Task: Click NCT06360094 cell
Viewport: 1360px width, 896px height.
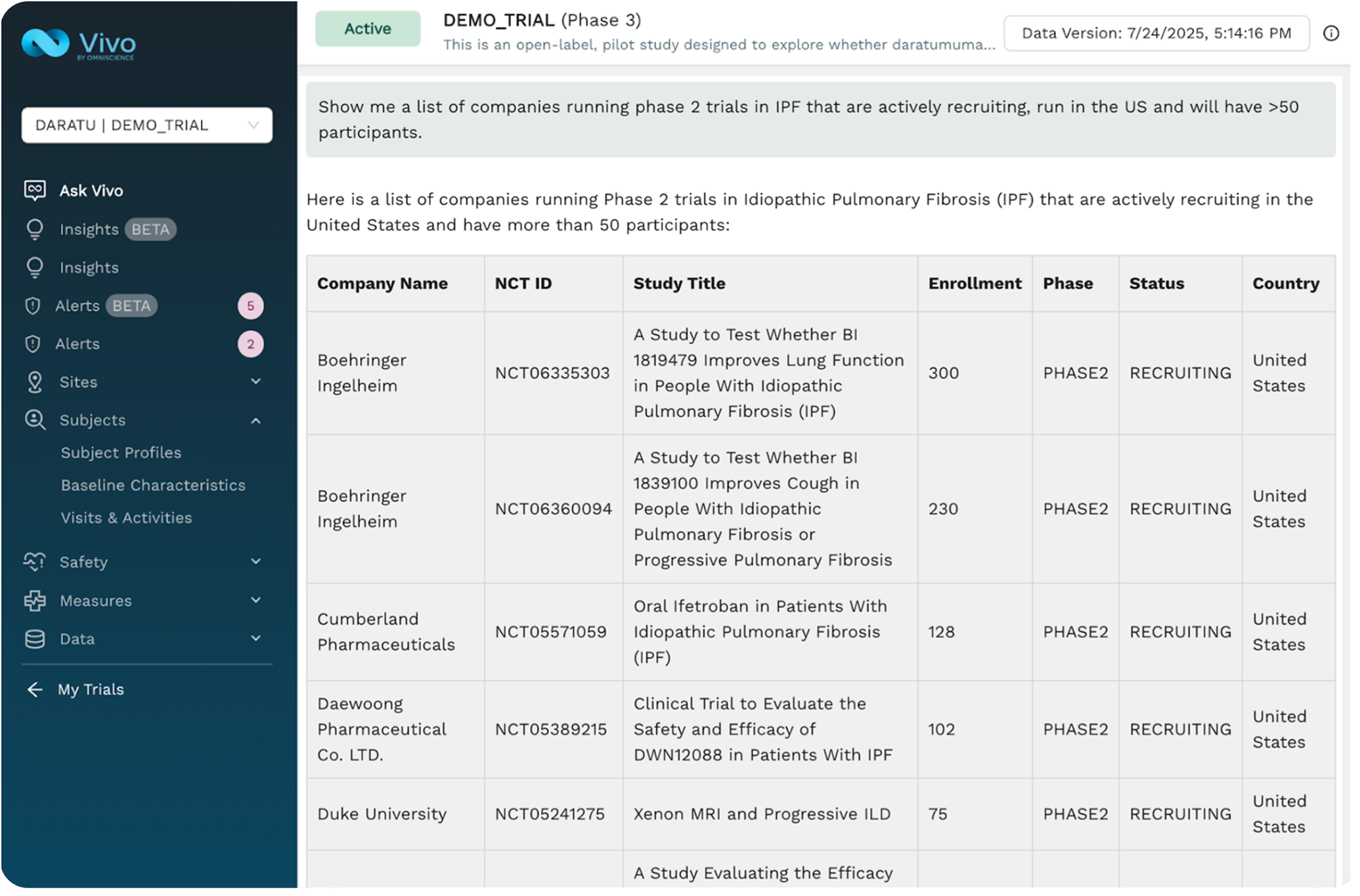Action: point(554,509)
